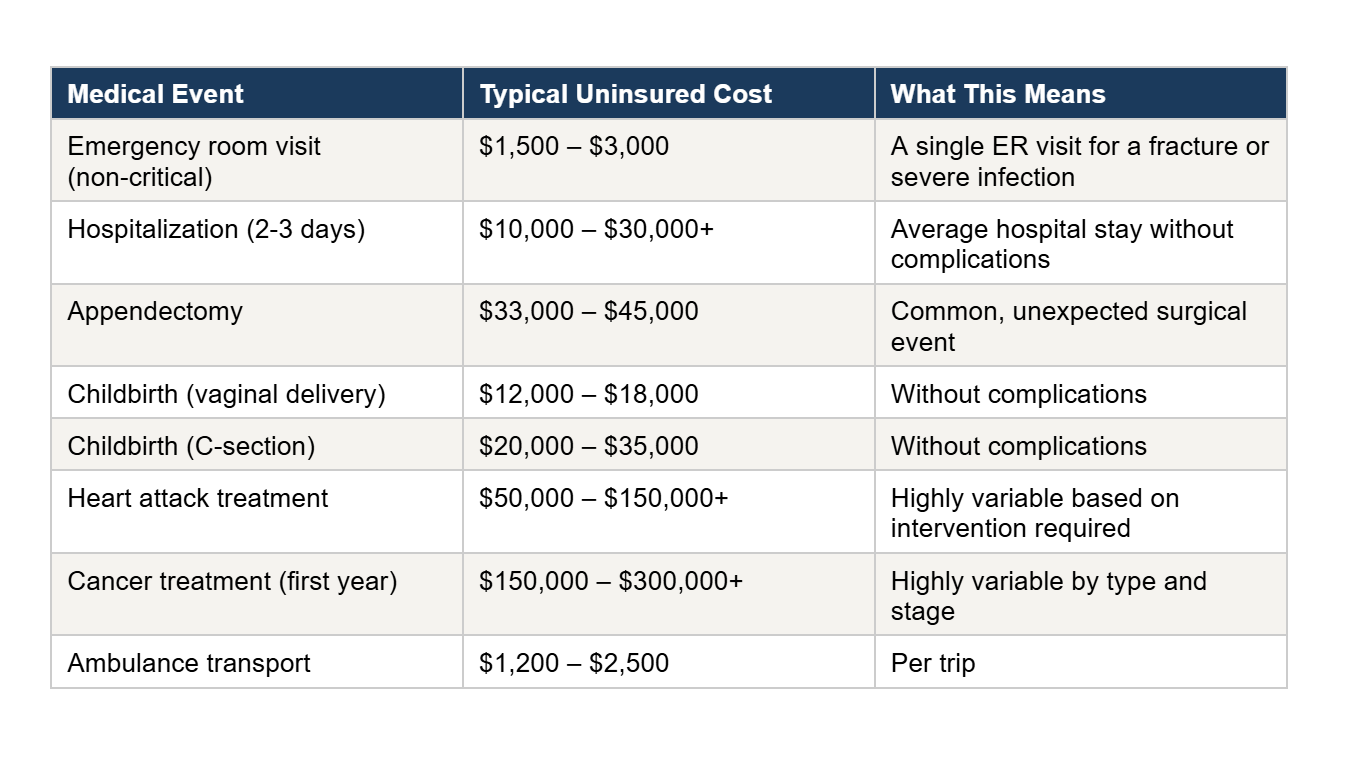This screenshot has width=1345, height=764.
Task: Click the $10,000 – $30,000+ cost cell
Action: click(669, 243)
